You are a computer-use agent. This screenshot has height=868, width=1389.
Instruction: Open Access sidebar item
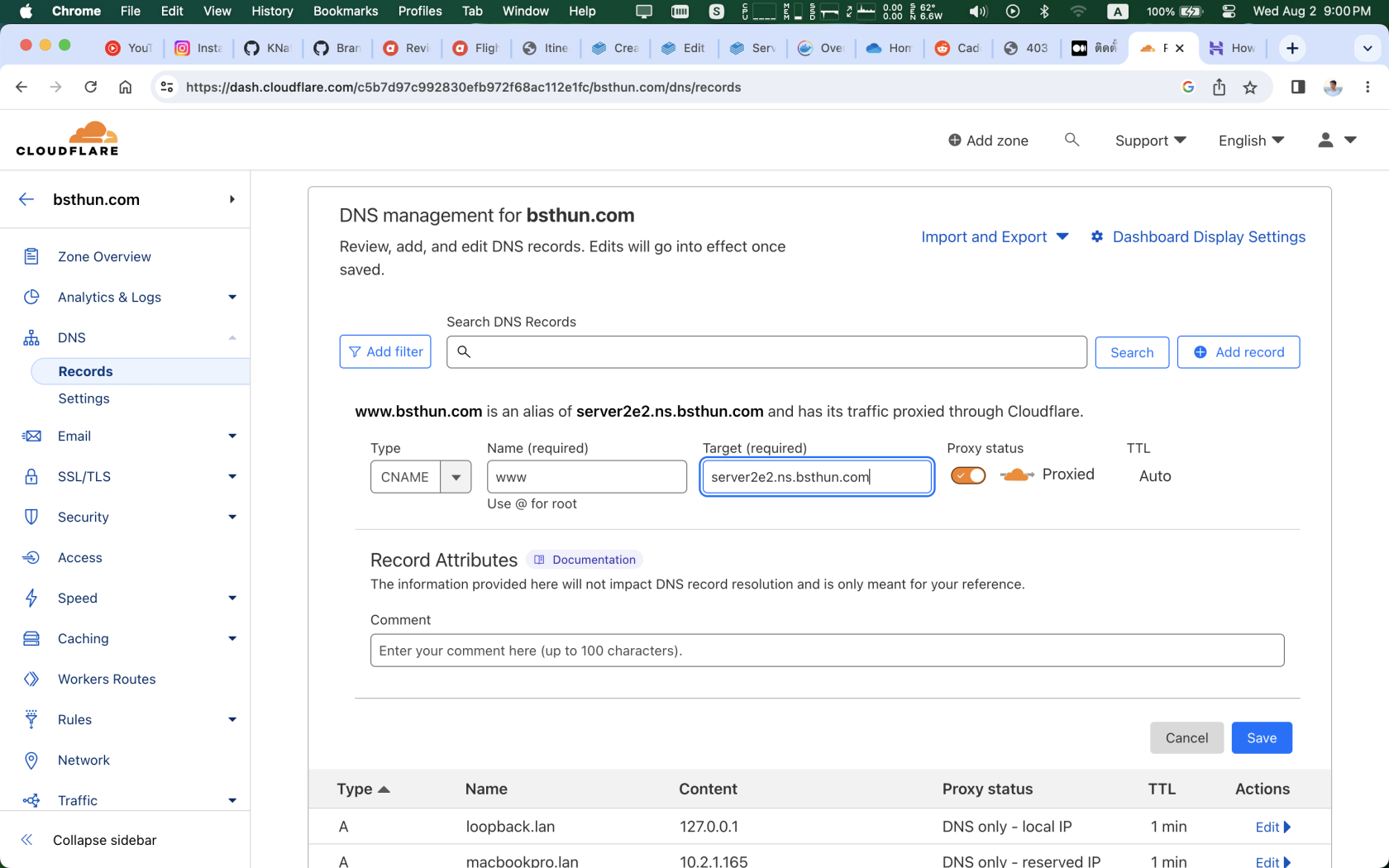pyautogui.click(x=80, y=557)
